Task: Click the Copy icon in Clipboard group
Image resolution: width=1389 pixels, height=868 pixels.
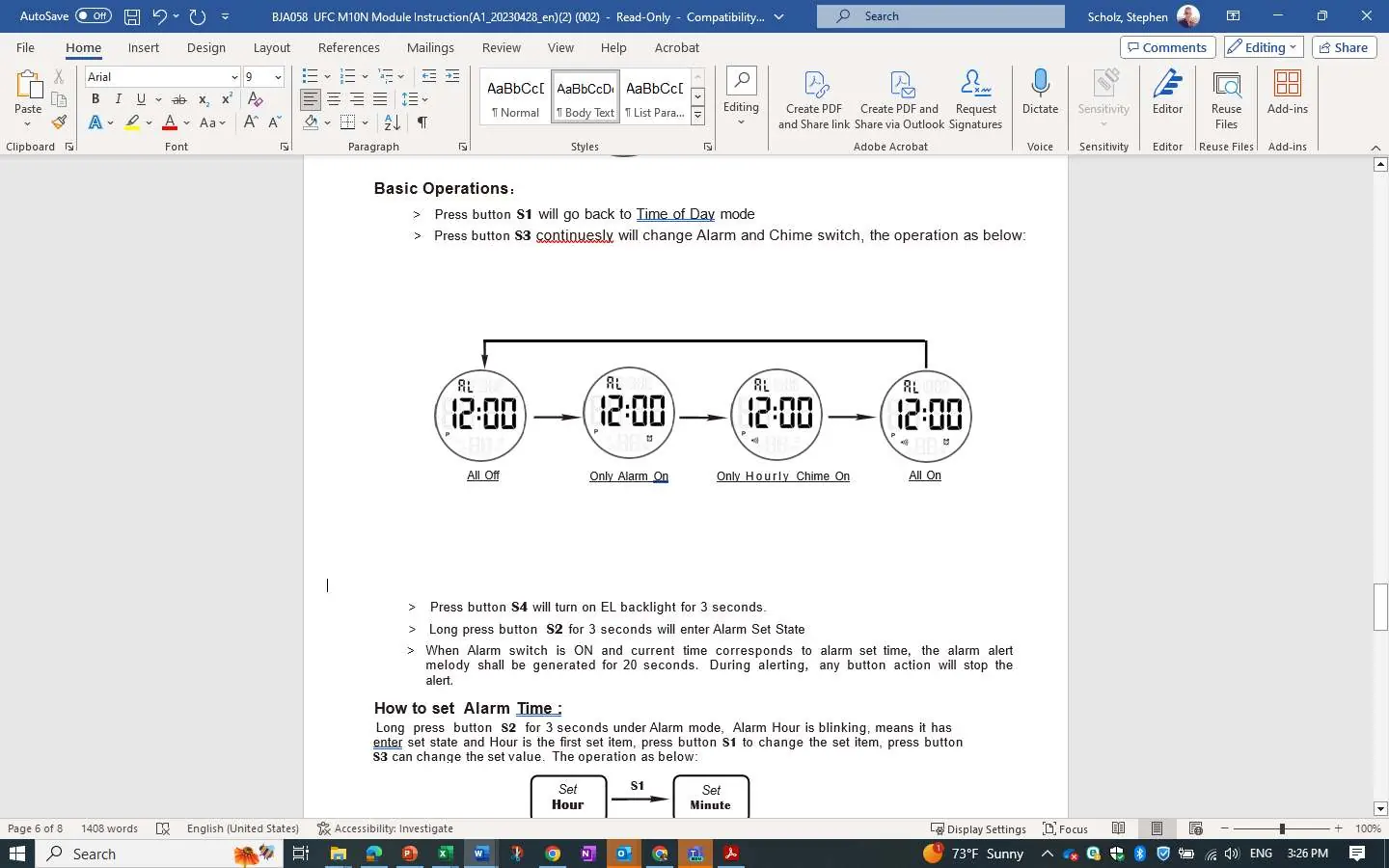Action: (59, 99)
